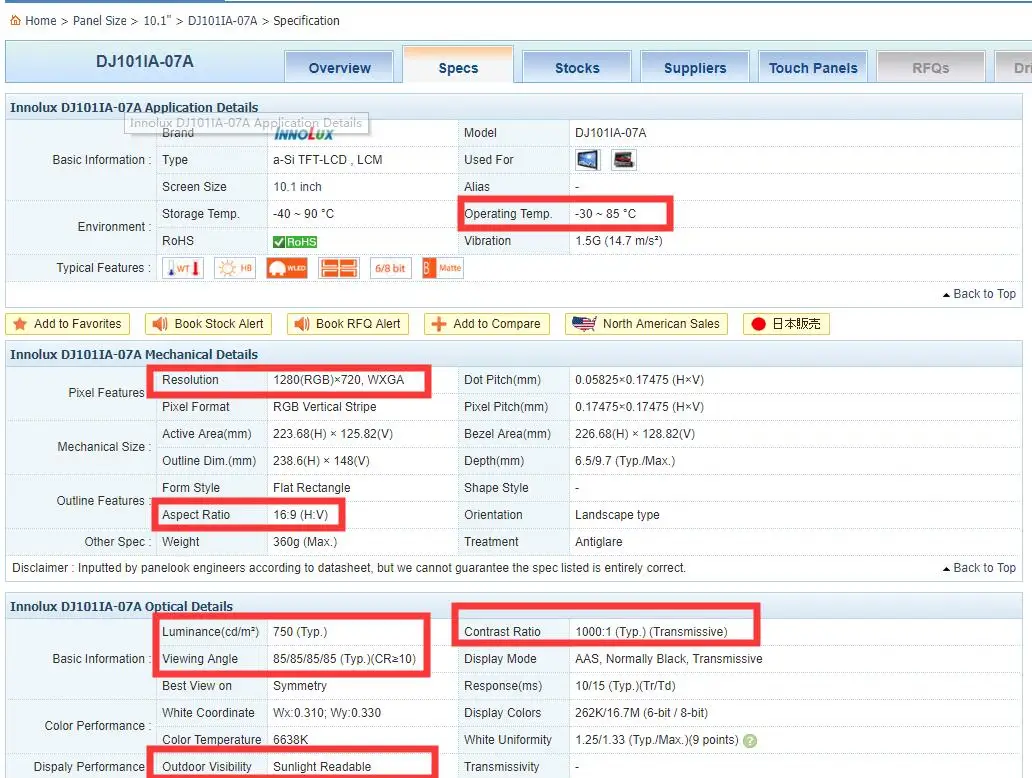1032x778 pixels.
Task: Click the Innolux DJ101IA-07A Optical Details heading
Action: (x=121, y=606)
